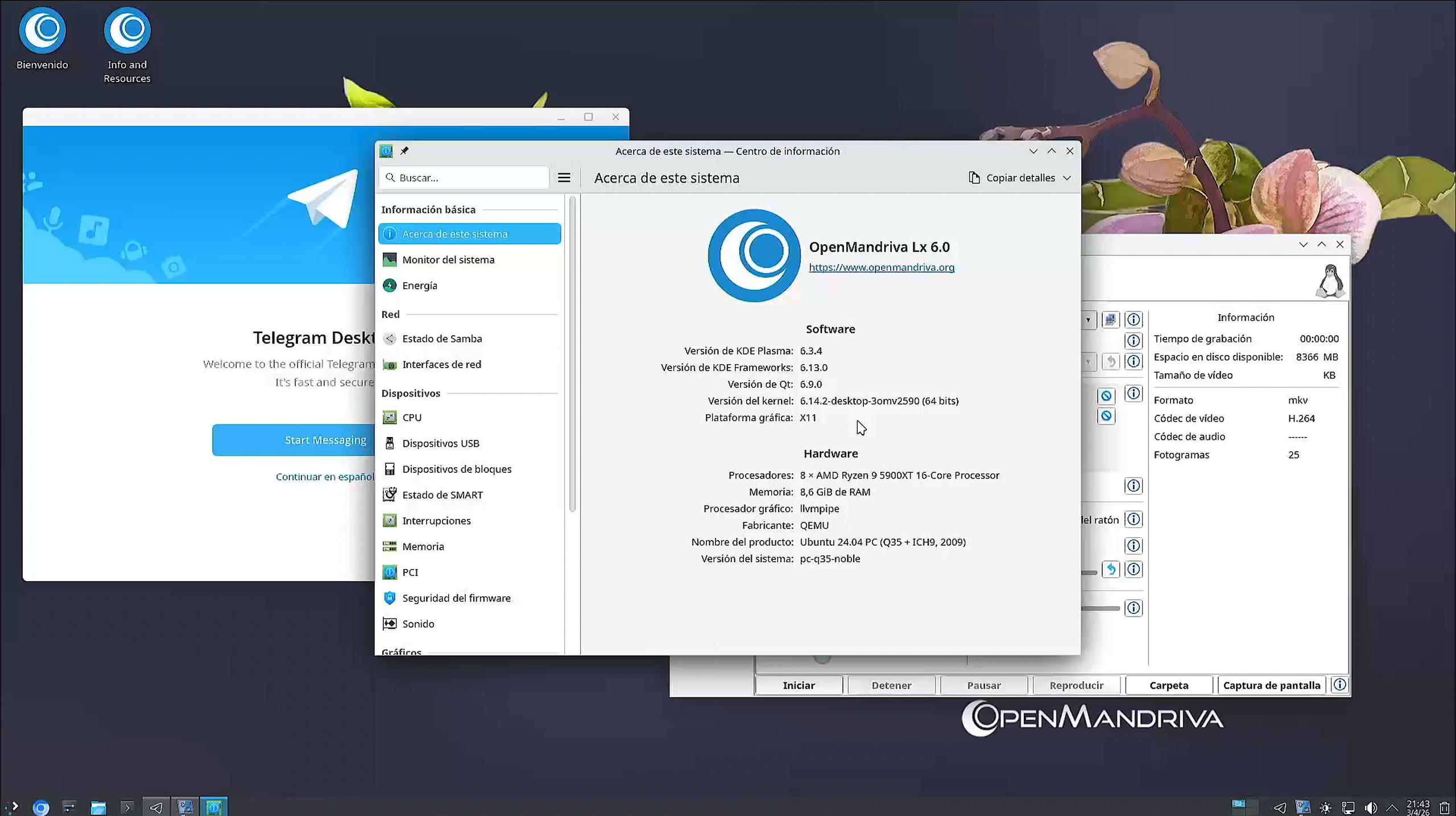Click the Telegram system tray icon
1456x816 pixels.
pos(1280,807)
